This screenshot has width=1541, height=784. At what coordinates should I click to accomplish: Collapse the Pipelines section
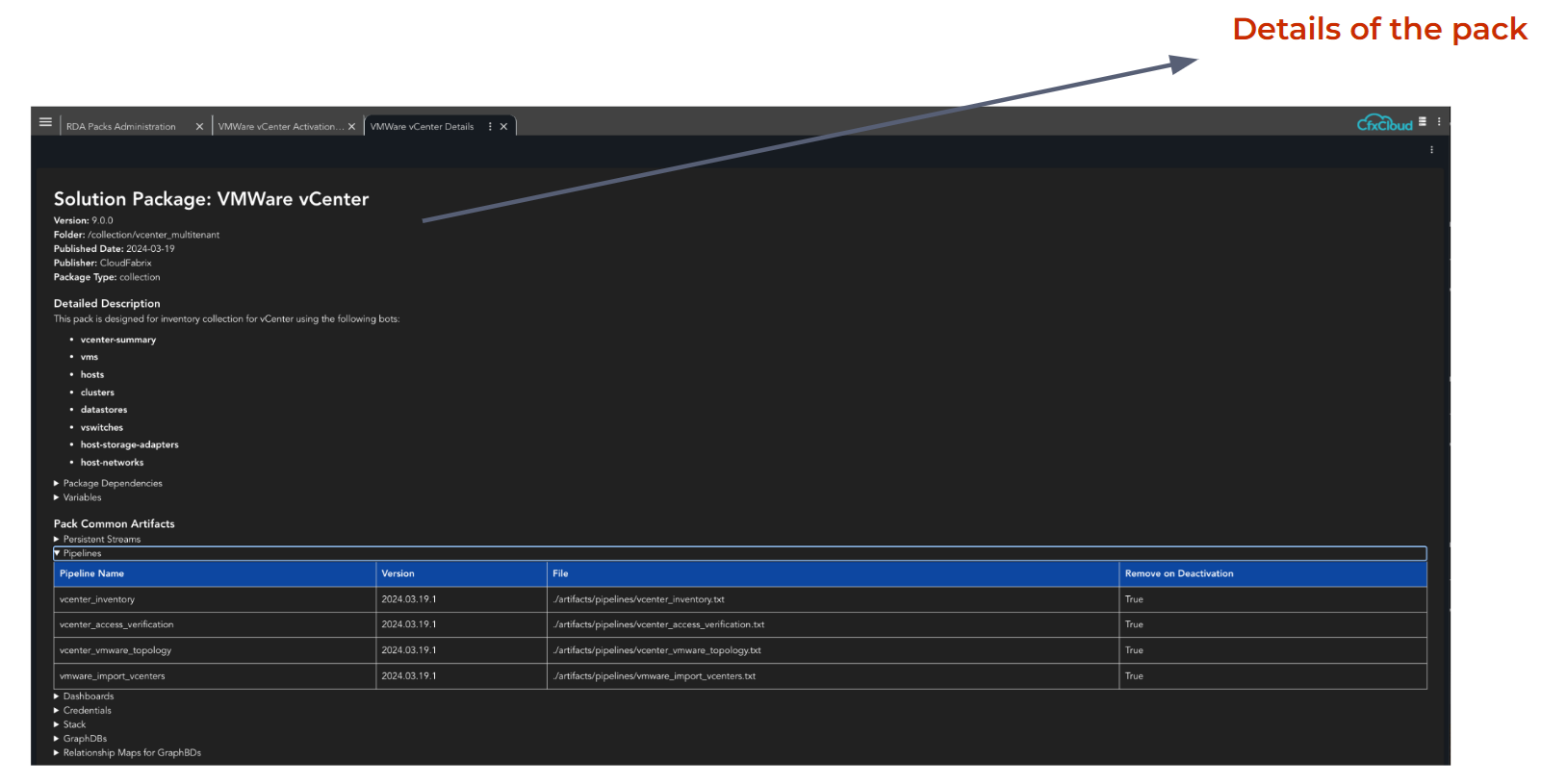pyautogui.click(x=82, y=554)
